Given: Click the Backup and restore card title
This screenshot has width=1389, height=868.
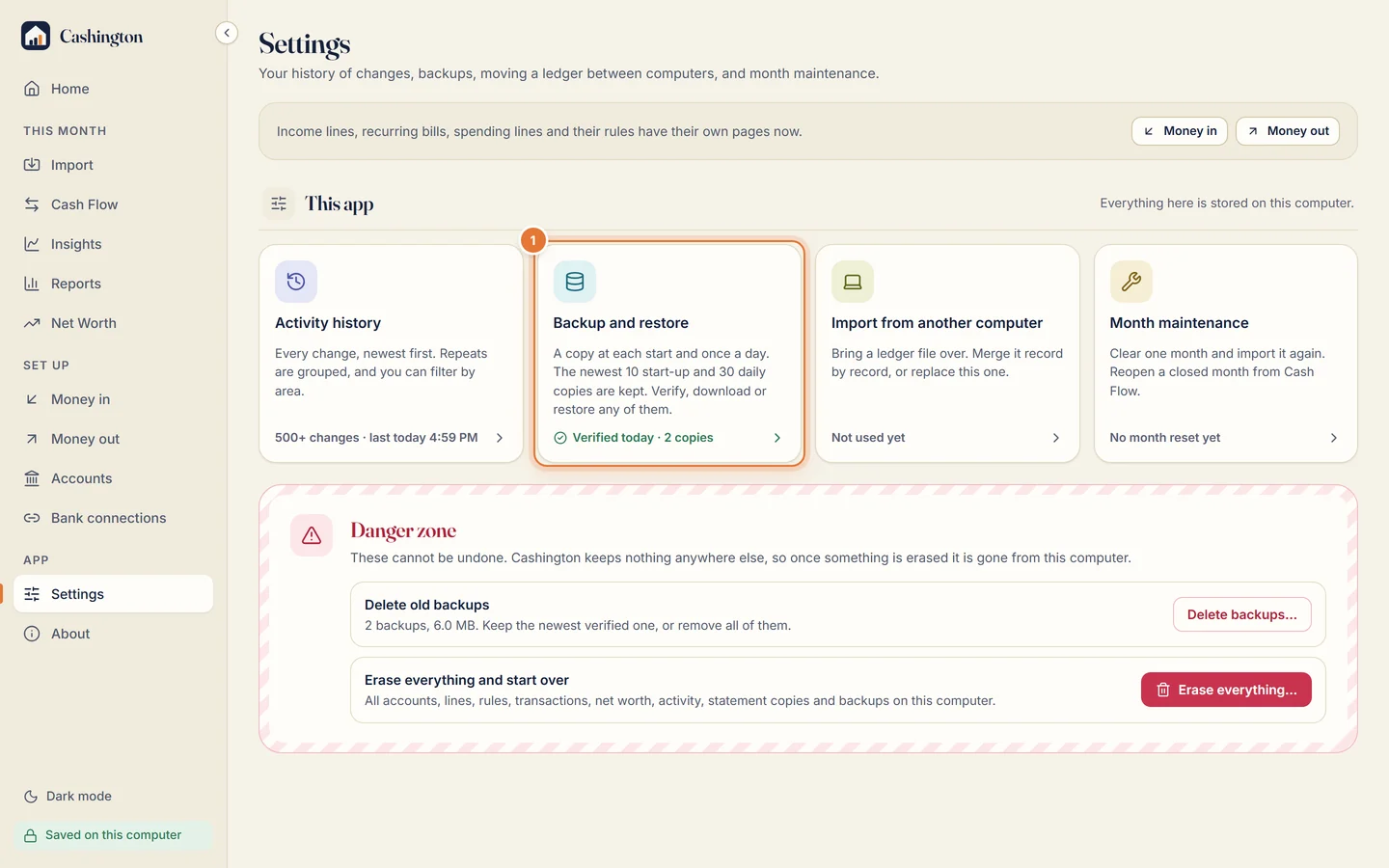Looking at the screenshot, I should (x=621, y=323).
